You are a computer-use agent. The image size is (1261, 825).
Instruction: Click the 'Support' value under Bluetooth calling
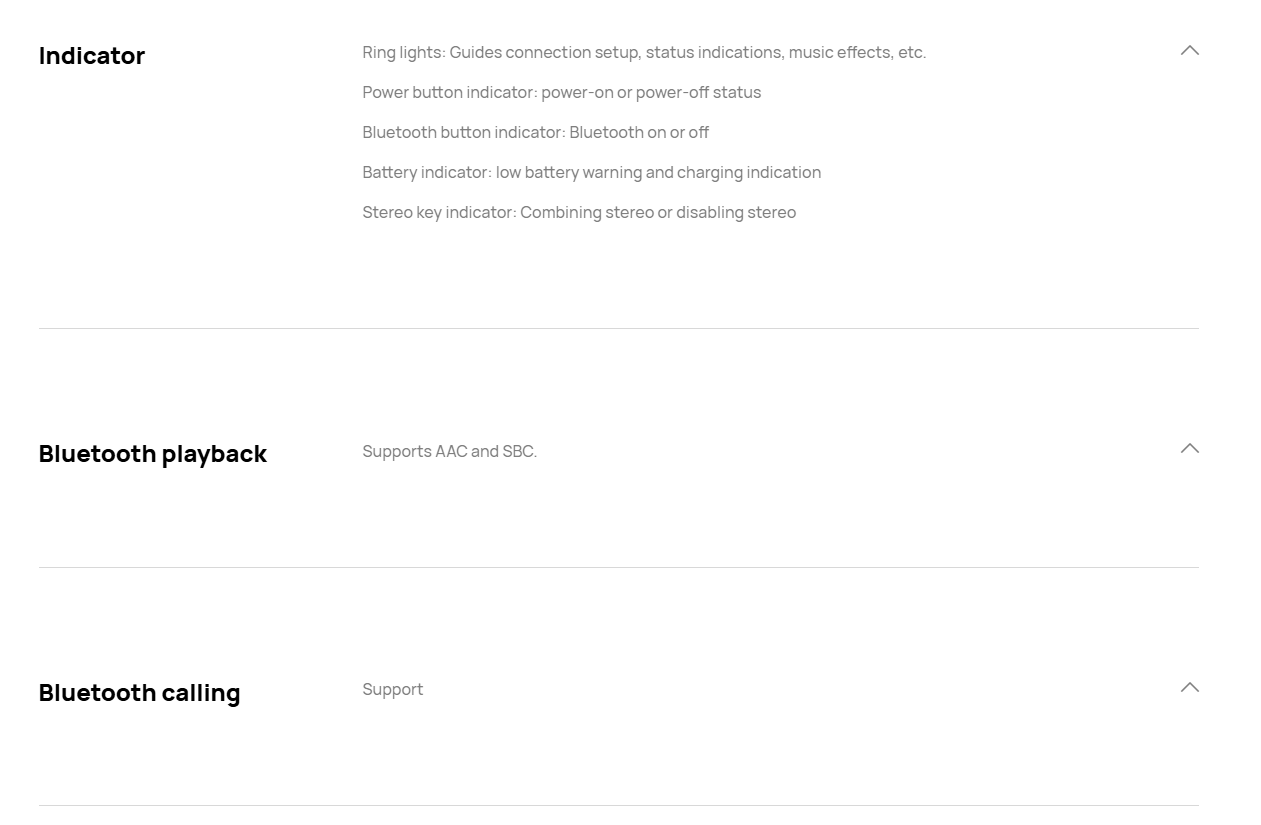point(392,690)
